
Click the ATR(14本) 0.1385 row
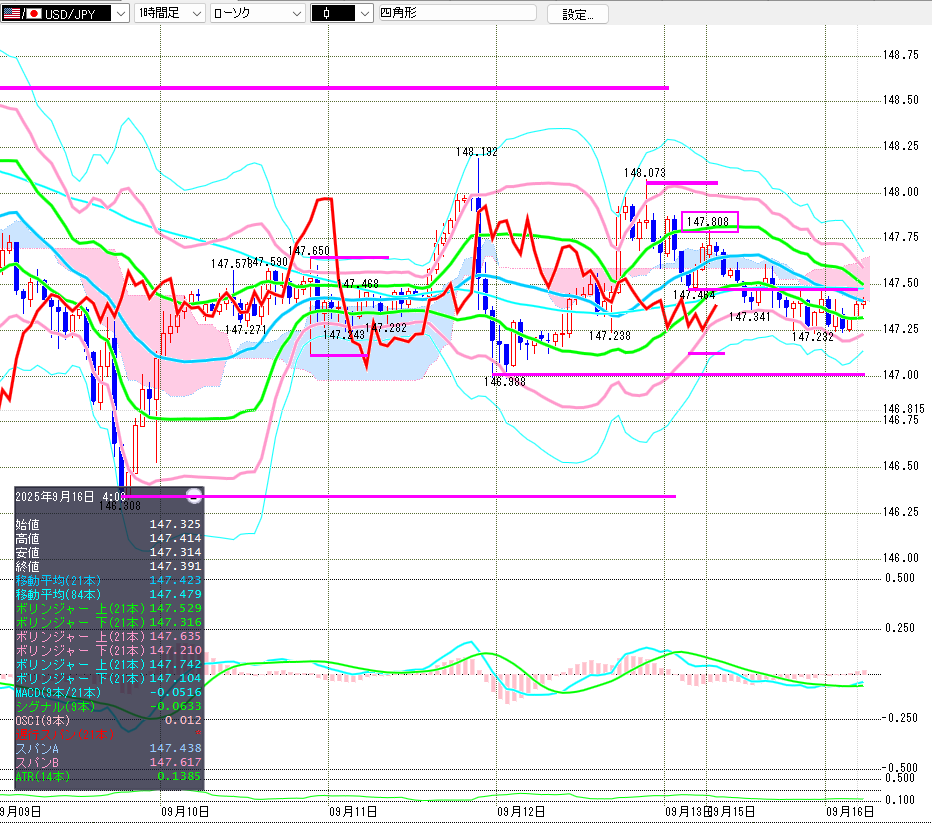(108, 776)
